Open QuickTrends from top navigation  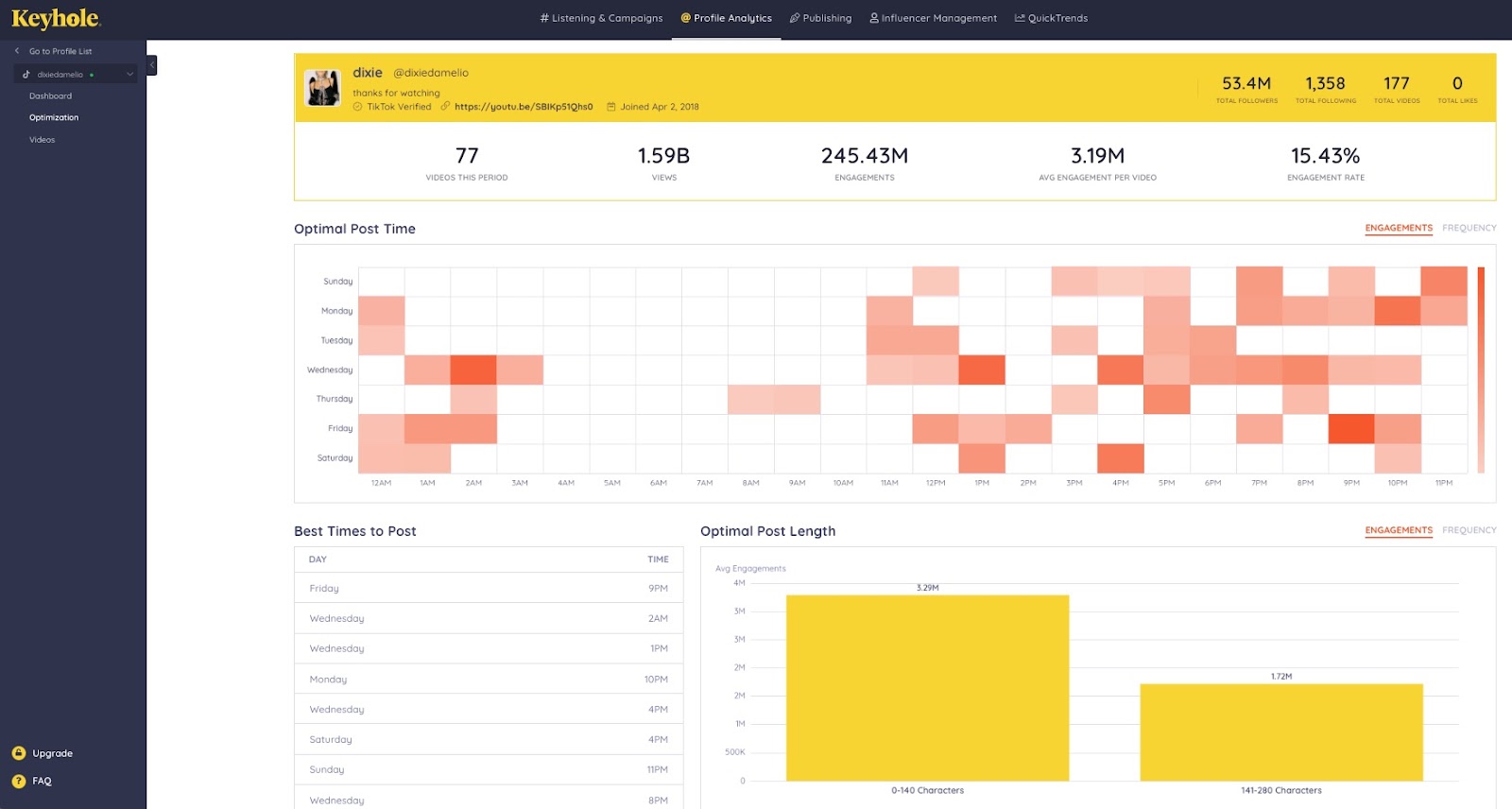(x=1051, y=18)
